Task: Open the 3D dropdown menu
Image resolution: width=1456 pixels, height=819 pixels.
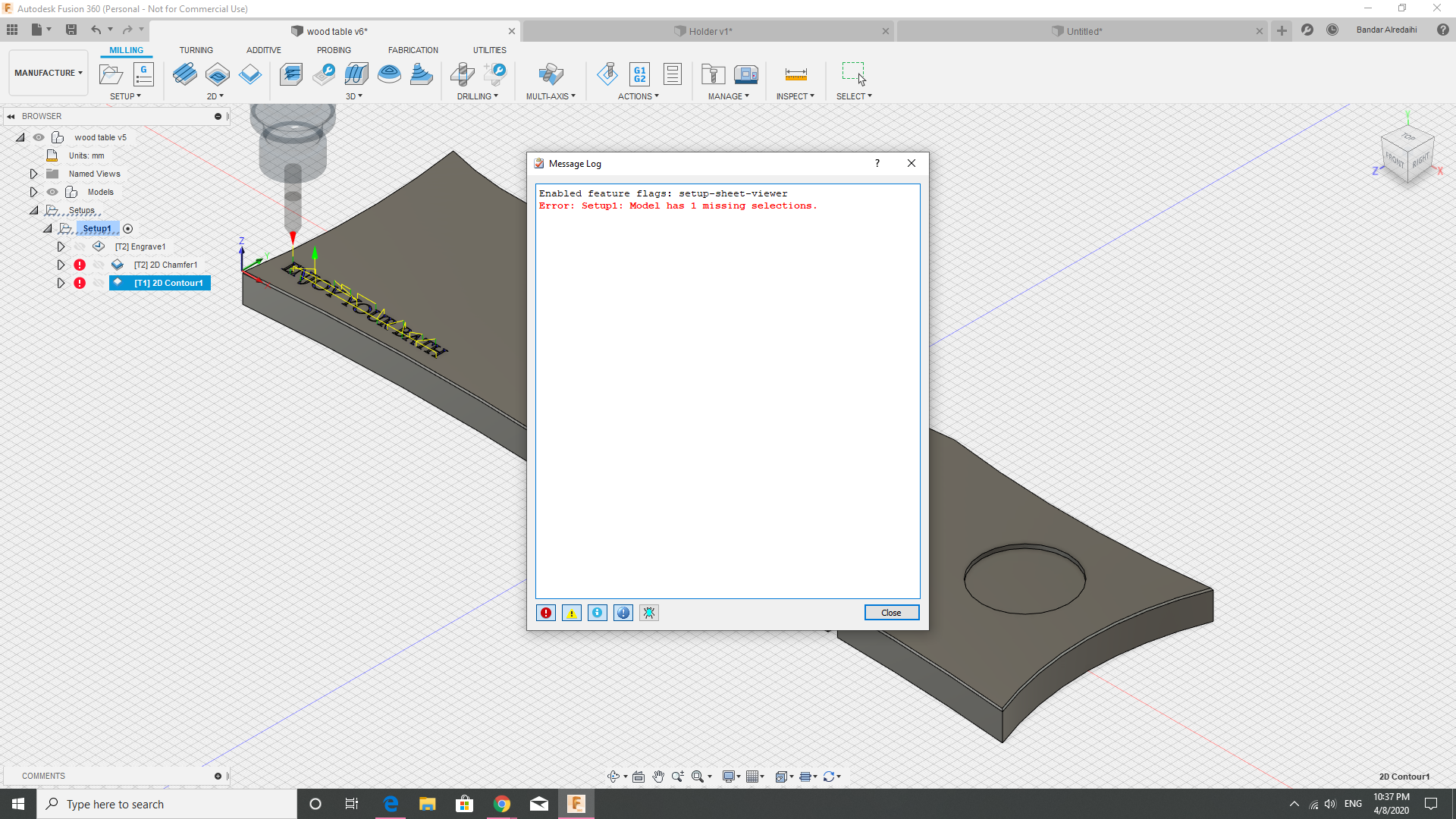Action: click(354, 96)
